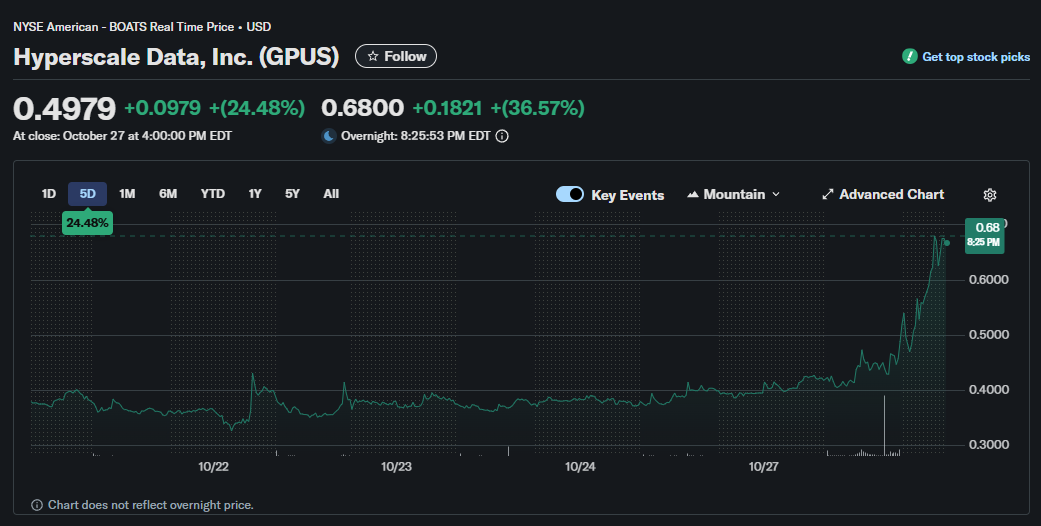1041x526 pixels.
Task: Click the green exclamation badge icon
Action: click(910, 56)
